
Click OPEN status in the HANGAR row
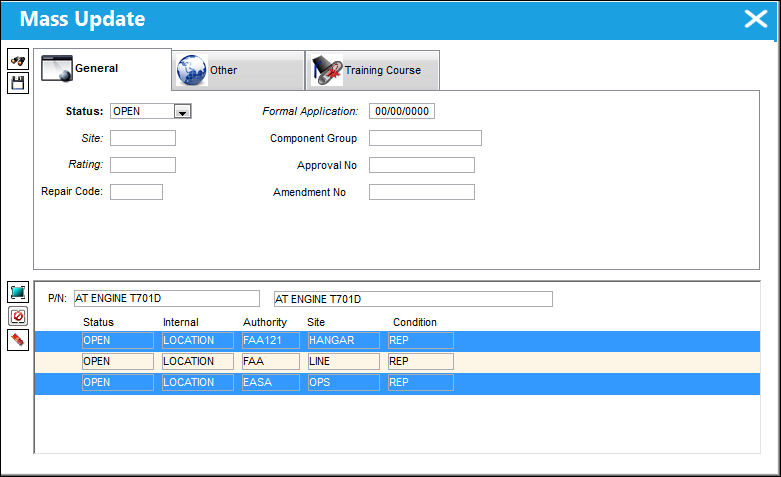(118, 341)
